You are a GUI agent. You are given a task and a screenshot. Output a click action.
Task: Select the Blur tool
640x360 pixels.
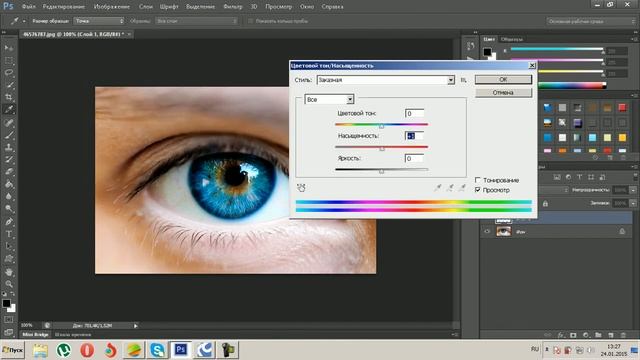(x=9, y=197)
